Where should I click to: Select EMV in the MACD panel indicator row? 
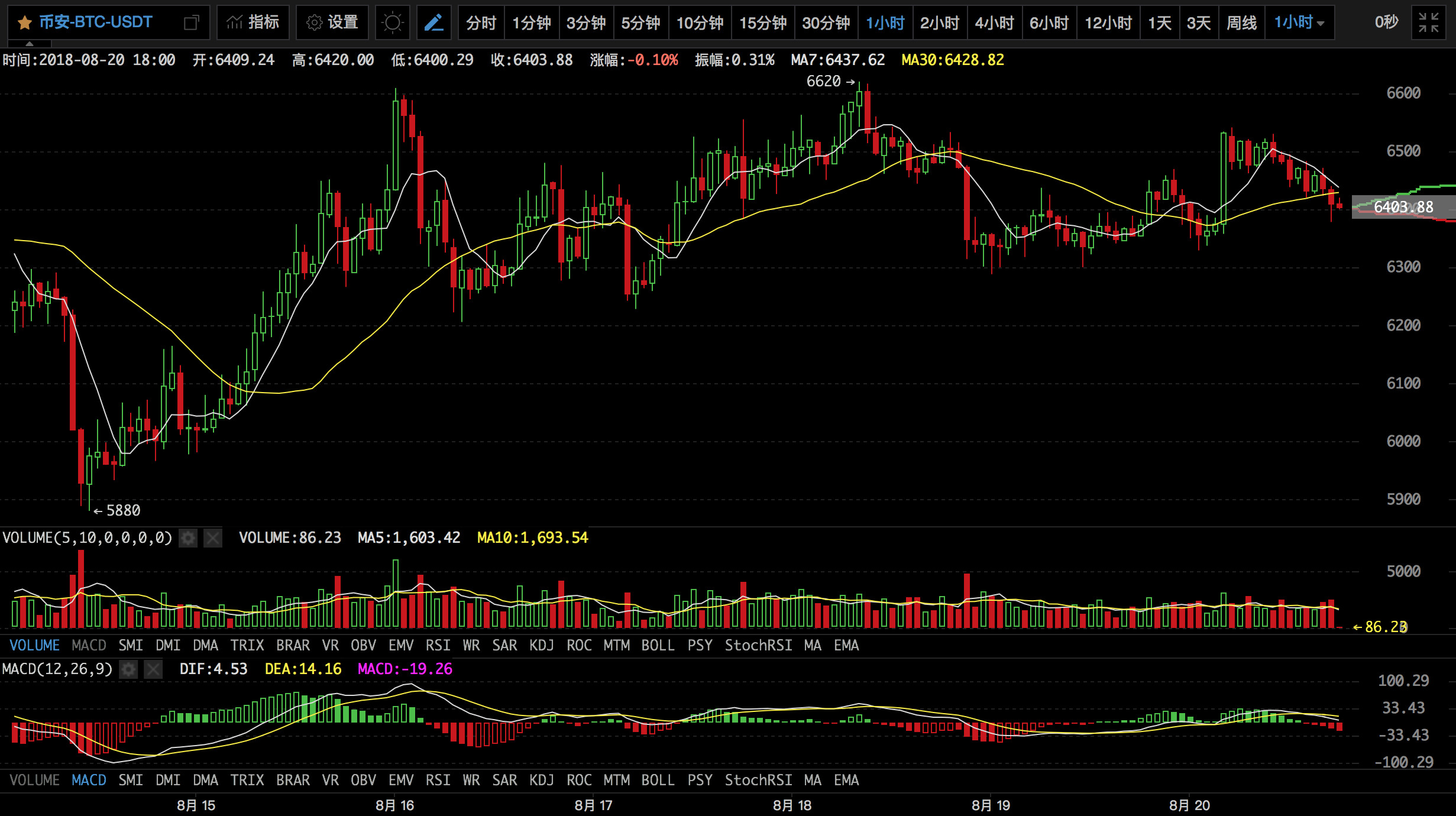click(401, 780)
